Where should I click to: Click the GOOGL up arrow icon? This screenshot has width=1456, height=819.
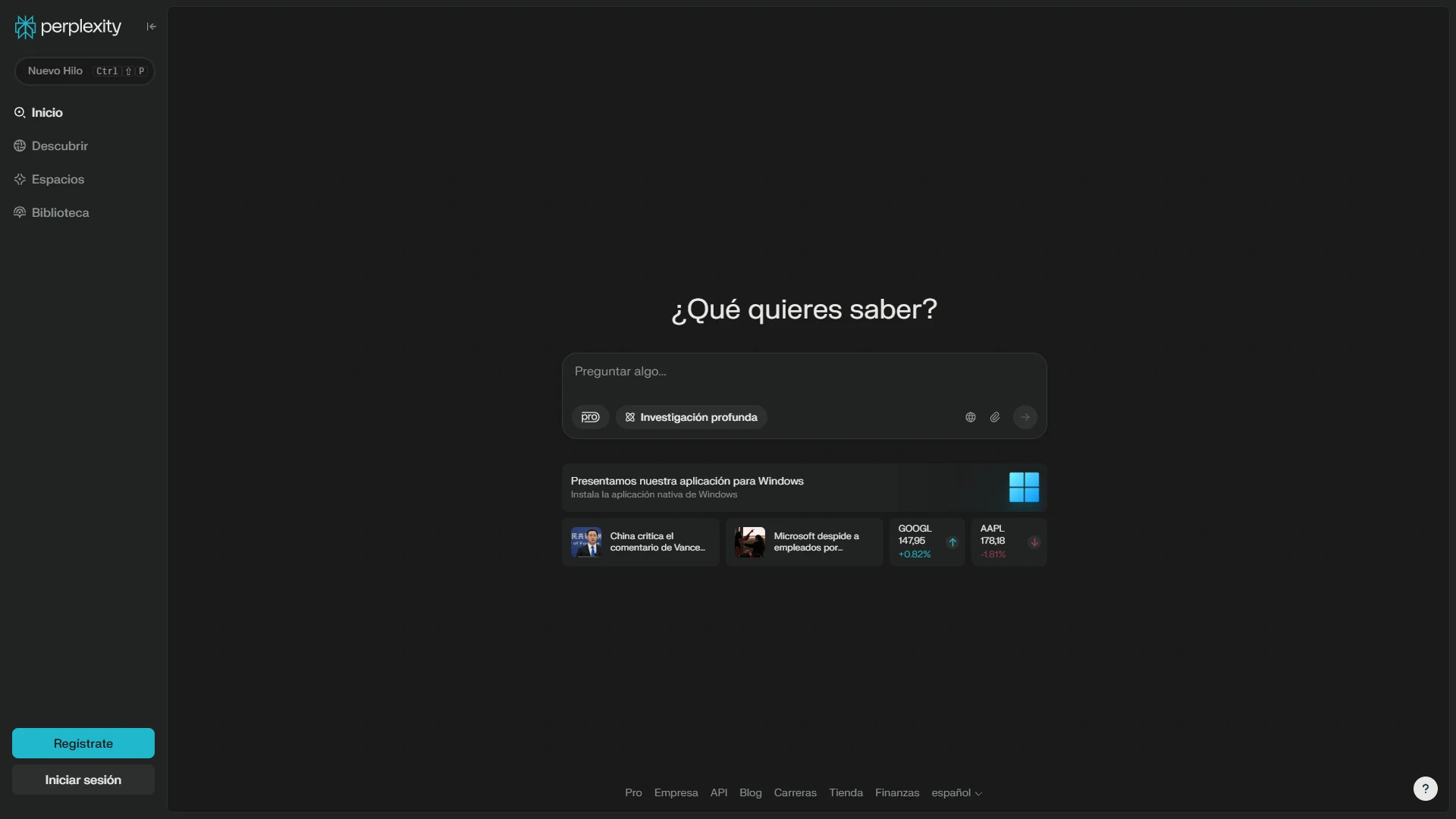tap(952, 542)
